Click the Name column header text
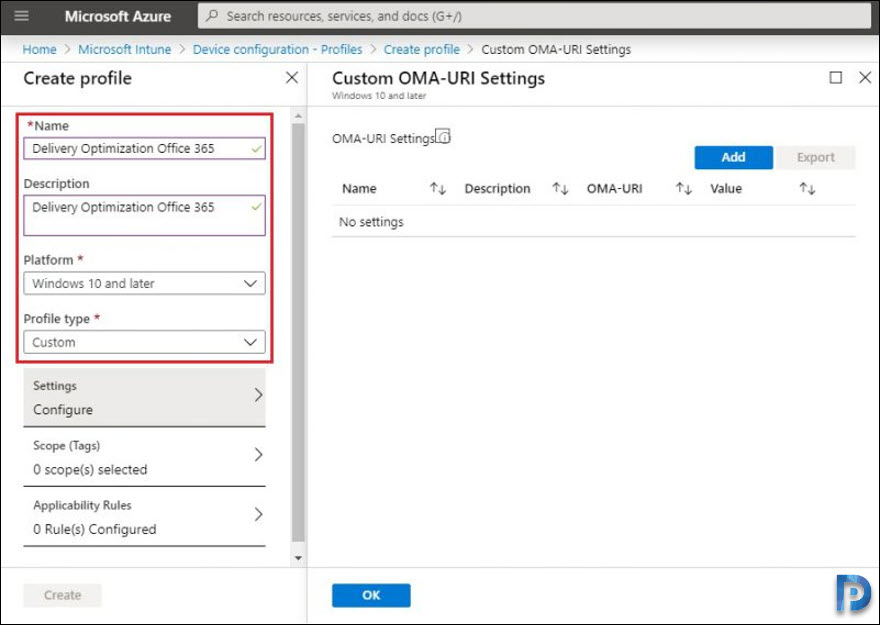The width and height of the screenshot is (880, 625). click(359, 189)
